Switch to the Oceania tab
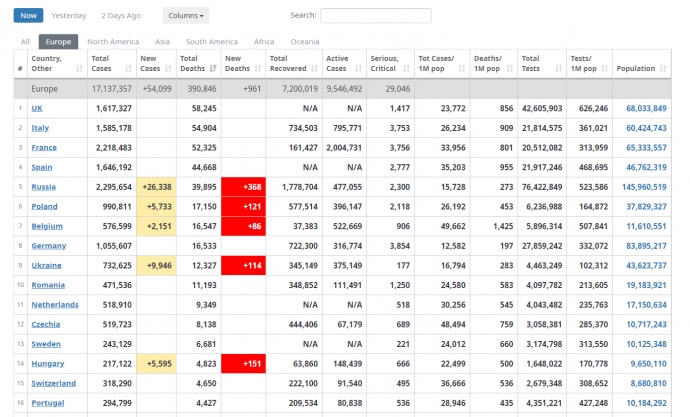The width and height of the screenshot is (690, 417). 304,42
